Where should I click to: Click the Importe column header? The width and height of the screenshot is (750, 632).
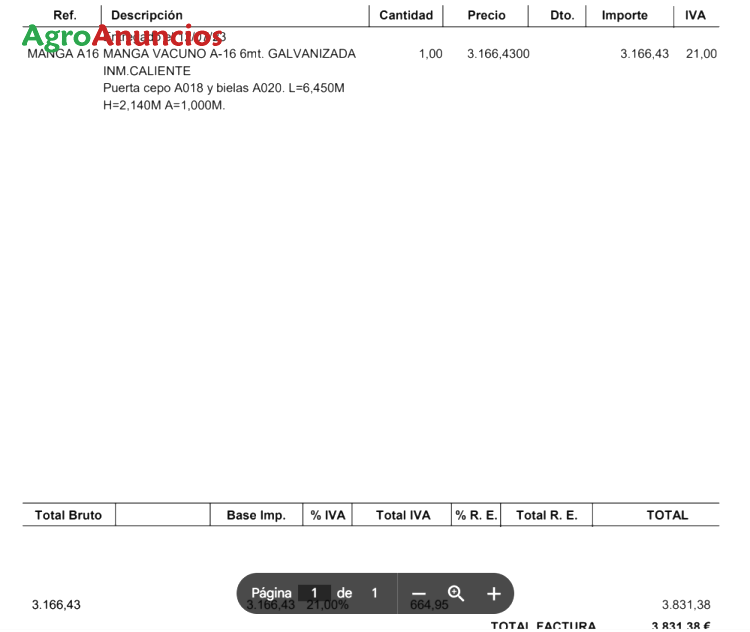click(x=624, y=15)
